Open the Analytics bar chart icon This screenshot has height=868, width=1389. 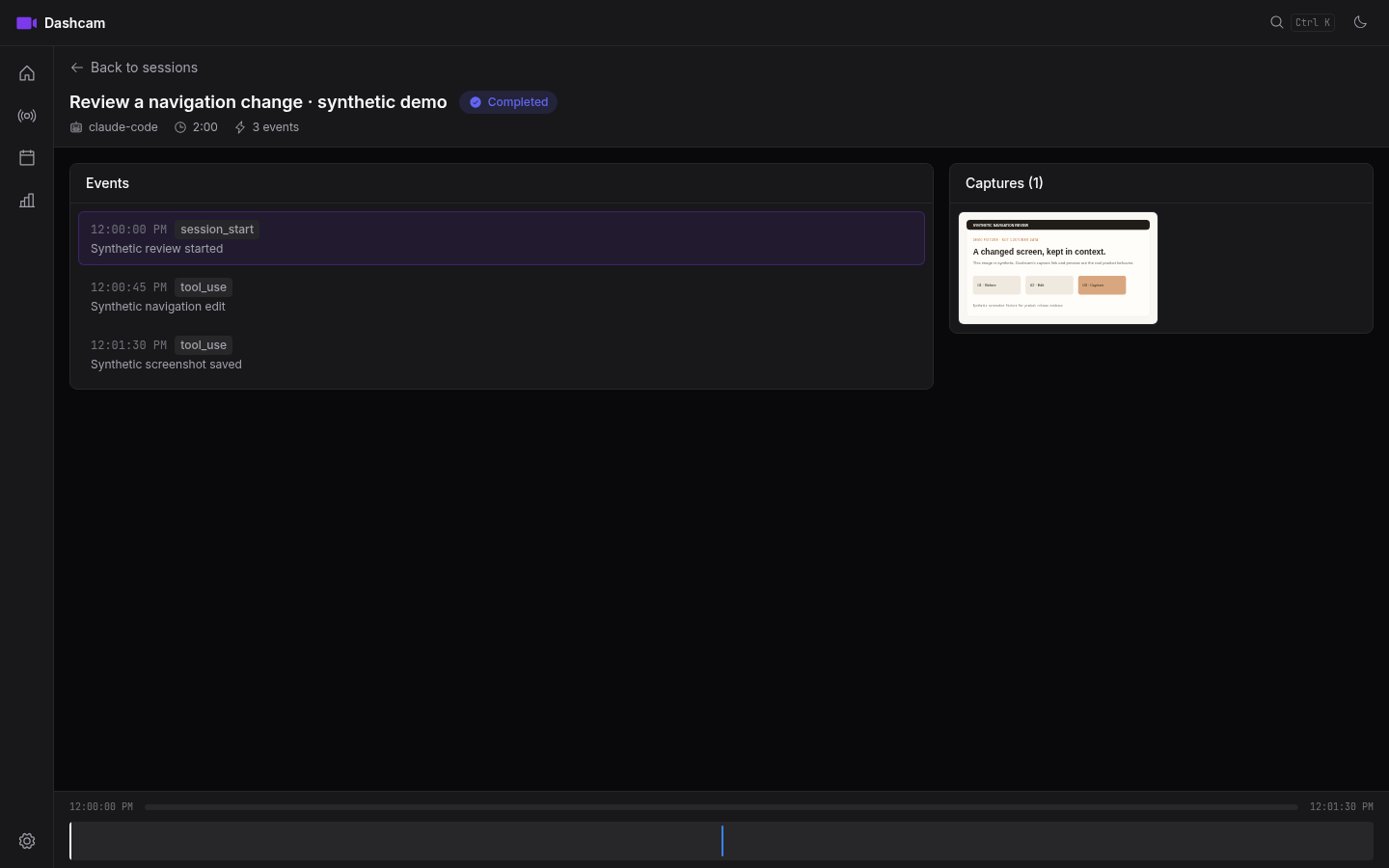pos(27,201)
